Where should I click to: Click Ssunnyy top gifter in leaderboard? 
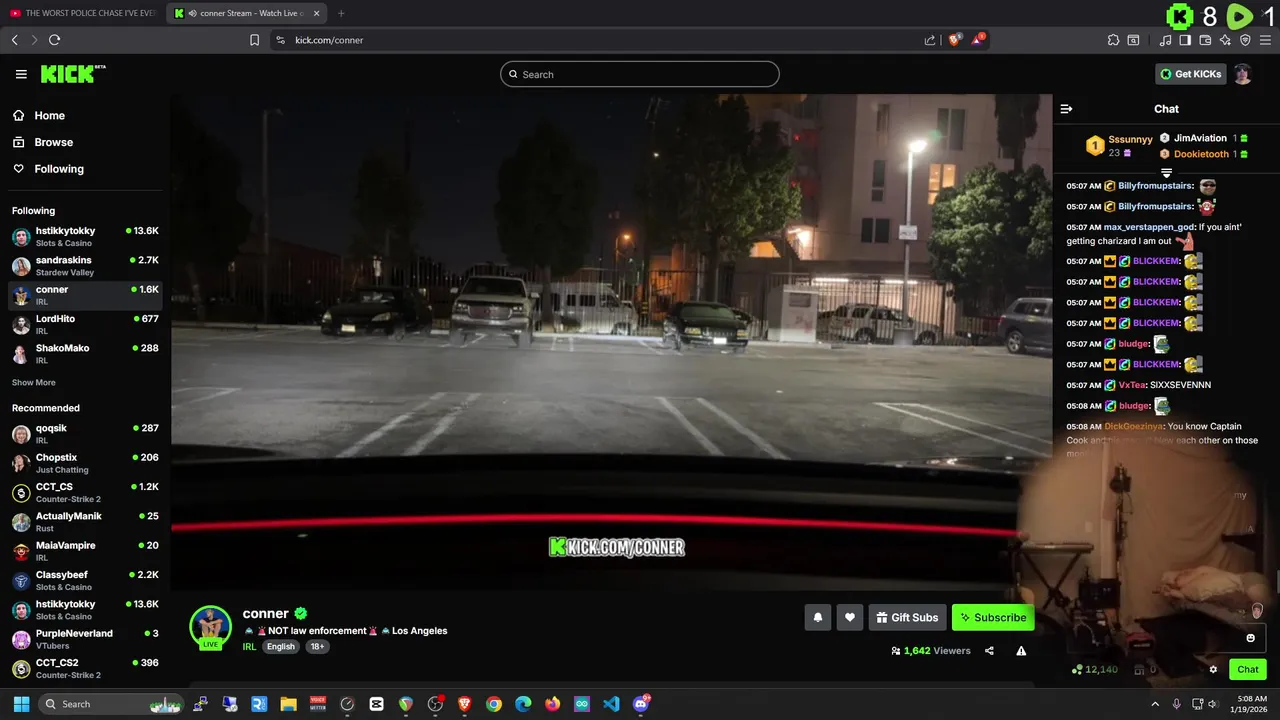pos(1130,140)
